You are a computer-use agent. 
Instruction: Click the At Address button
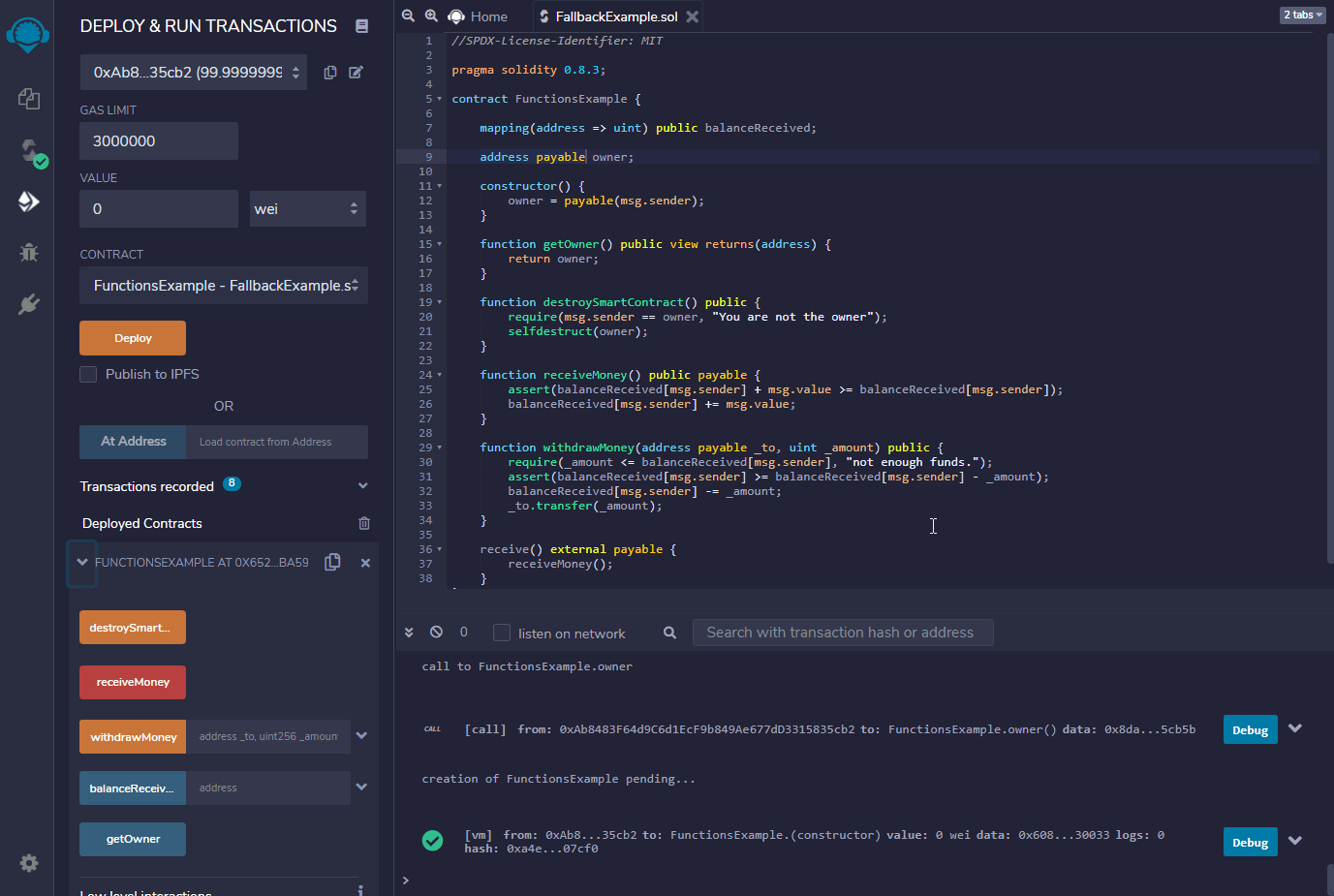133,442
